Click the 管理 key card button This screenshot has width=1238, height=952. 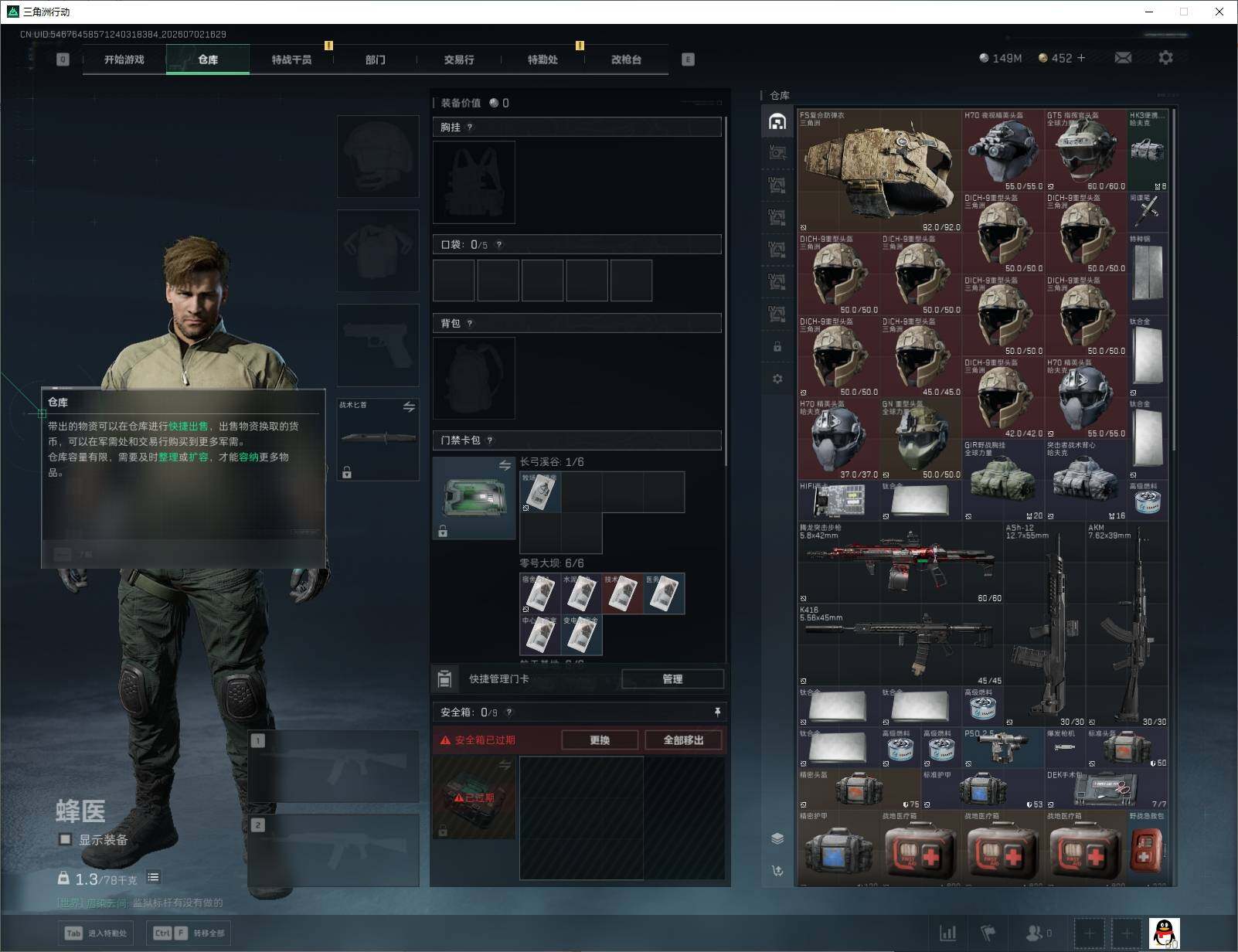[672, 679]
